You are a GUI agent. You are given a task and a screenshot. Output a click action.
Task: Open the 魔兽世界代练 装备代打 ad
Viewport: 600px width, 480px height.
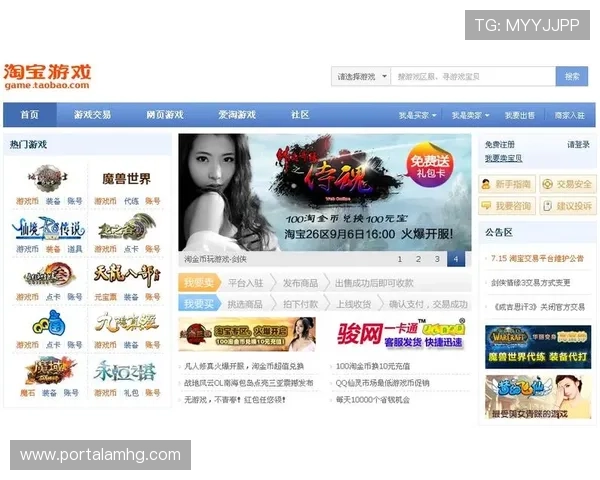538,347
